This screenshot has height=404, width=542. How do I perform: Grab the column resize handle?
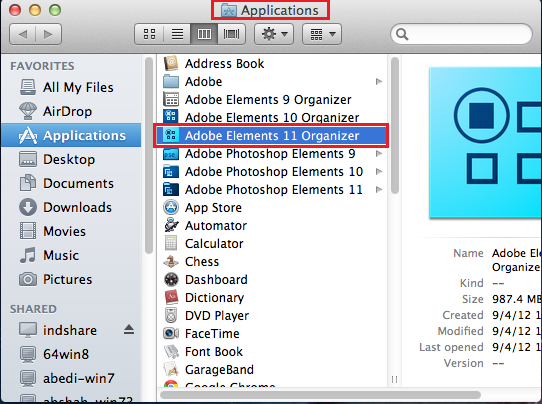pos(394,379)
